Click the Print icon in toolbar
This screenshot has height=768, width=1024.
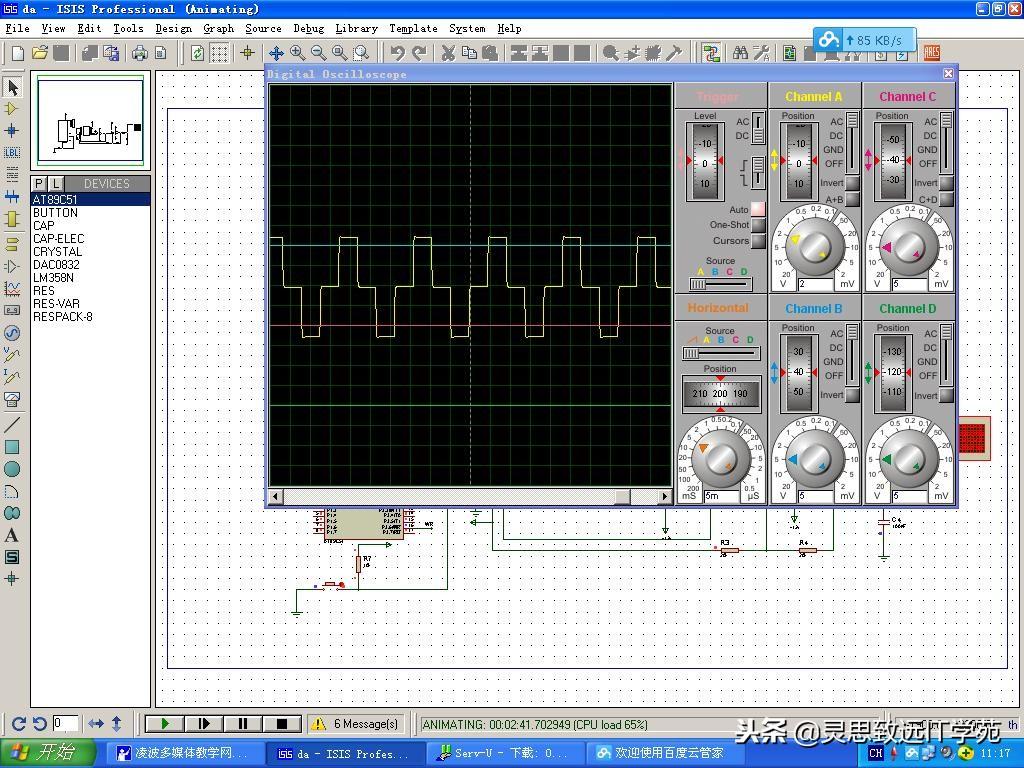[x=140, y=53]
